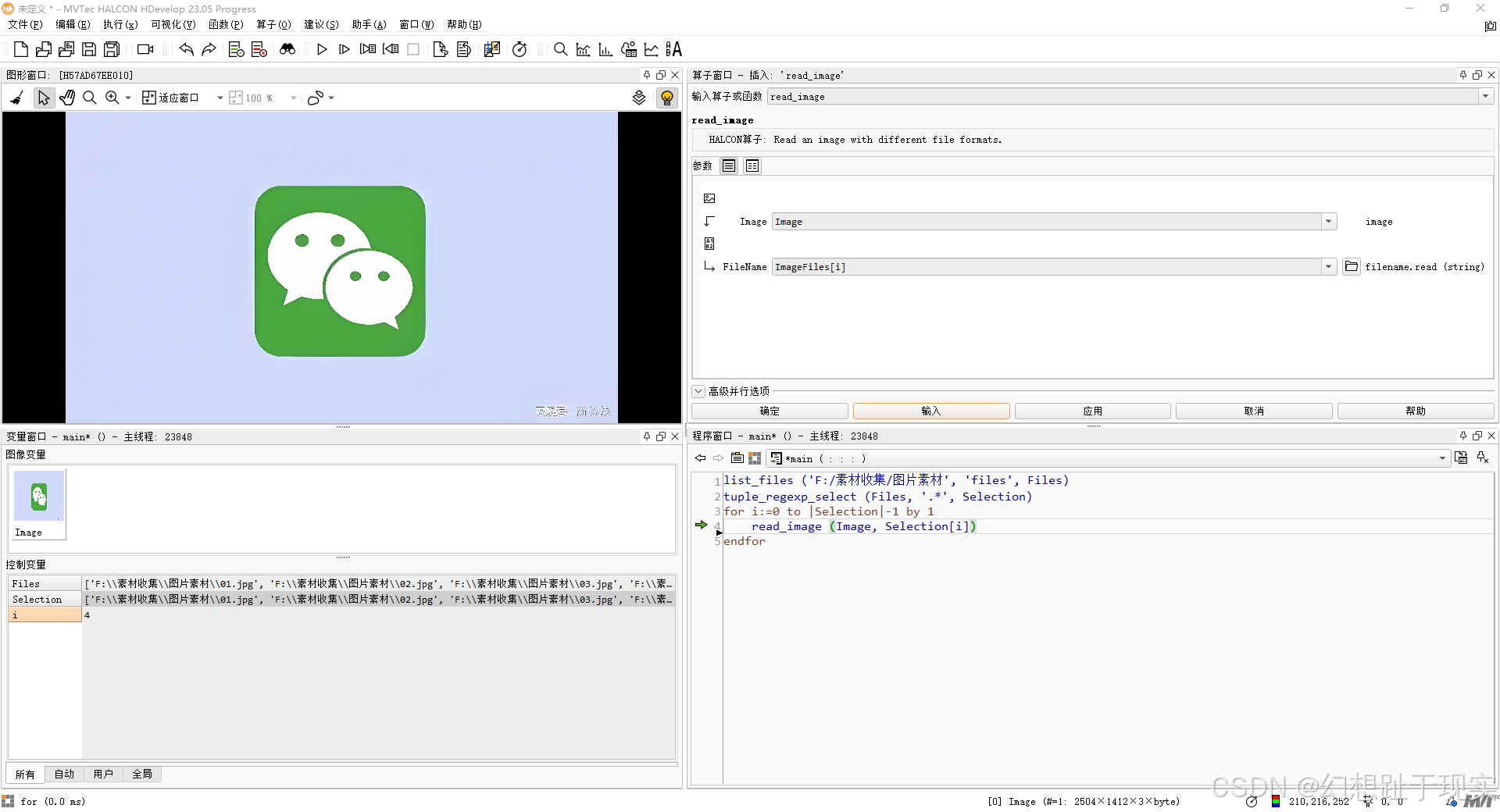Click the 输入 enter button
The width and height of the screenshot is (1500, 812).
coord(931,411)
